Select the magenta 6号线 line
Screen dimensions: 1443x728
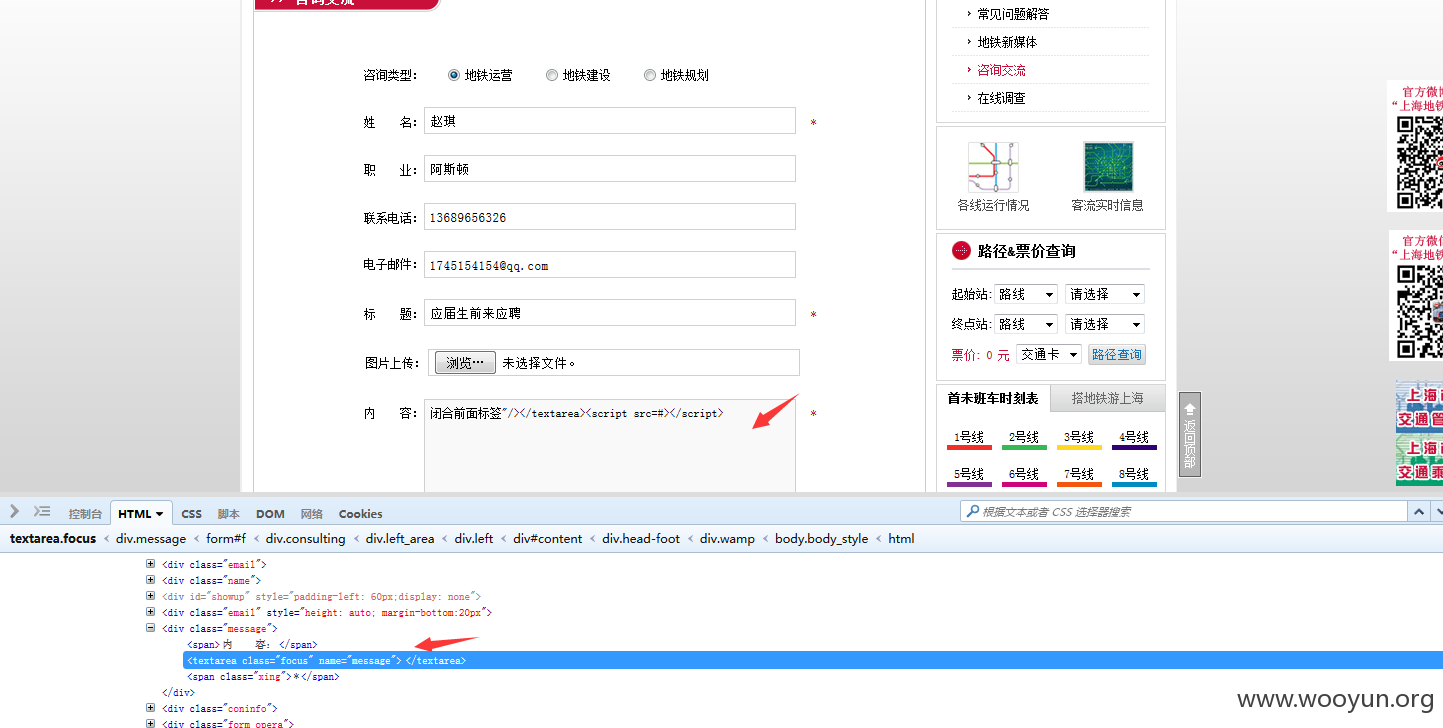(x=1024, y=476)
